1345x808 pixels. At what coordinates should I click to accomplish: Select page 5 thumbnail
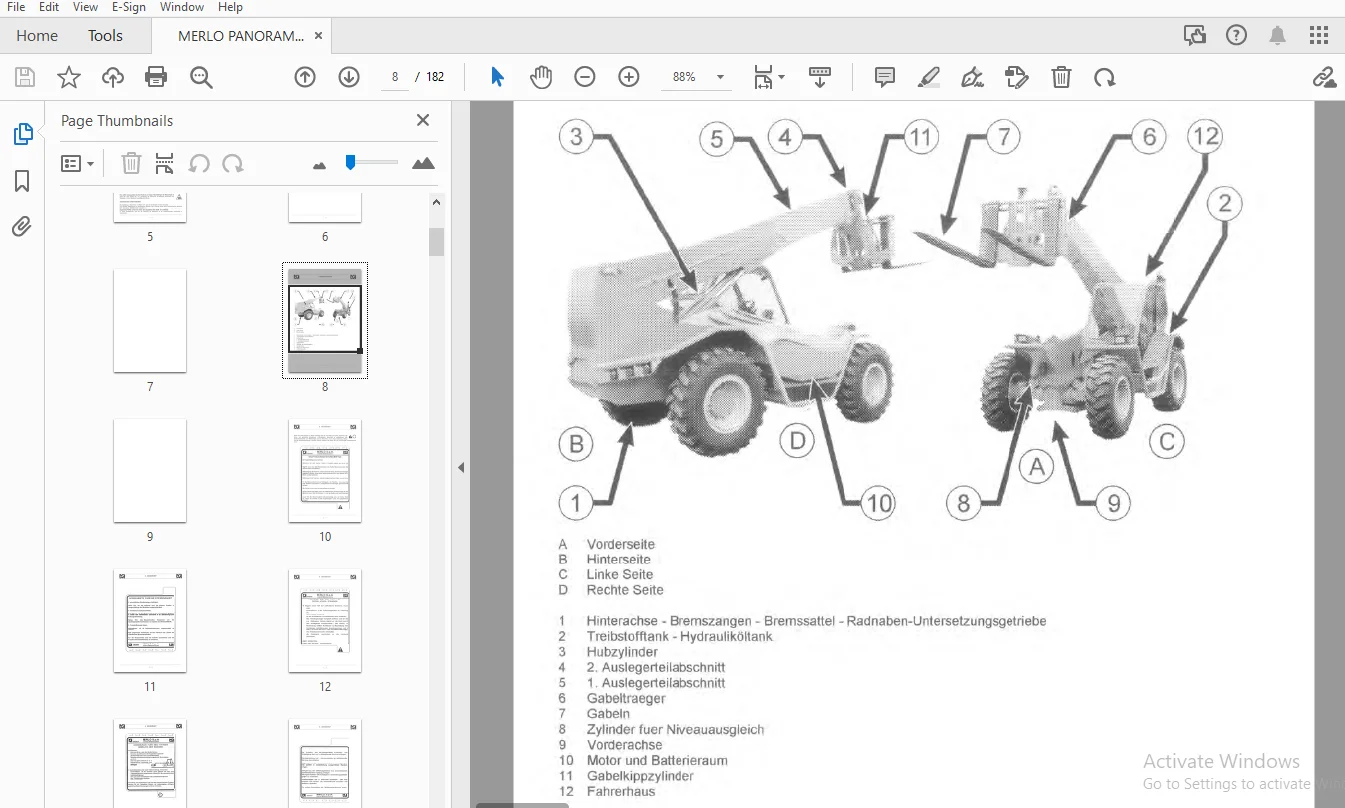click(150, 206)
